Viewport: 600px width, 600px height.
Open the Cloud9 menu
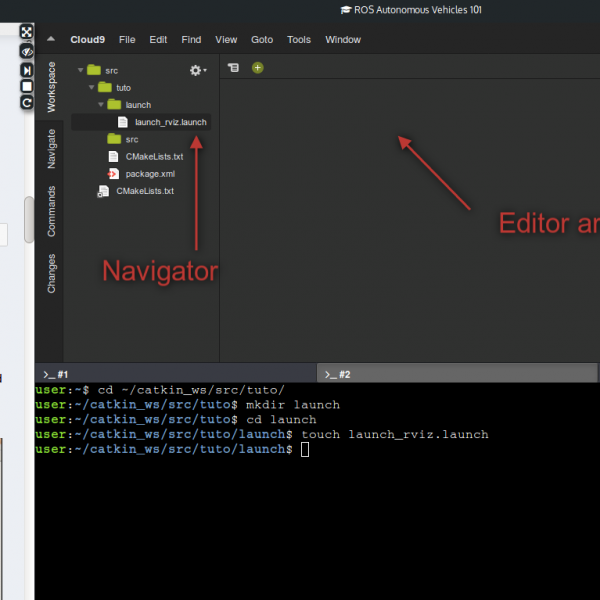pos(87,39)
